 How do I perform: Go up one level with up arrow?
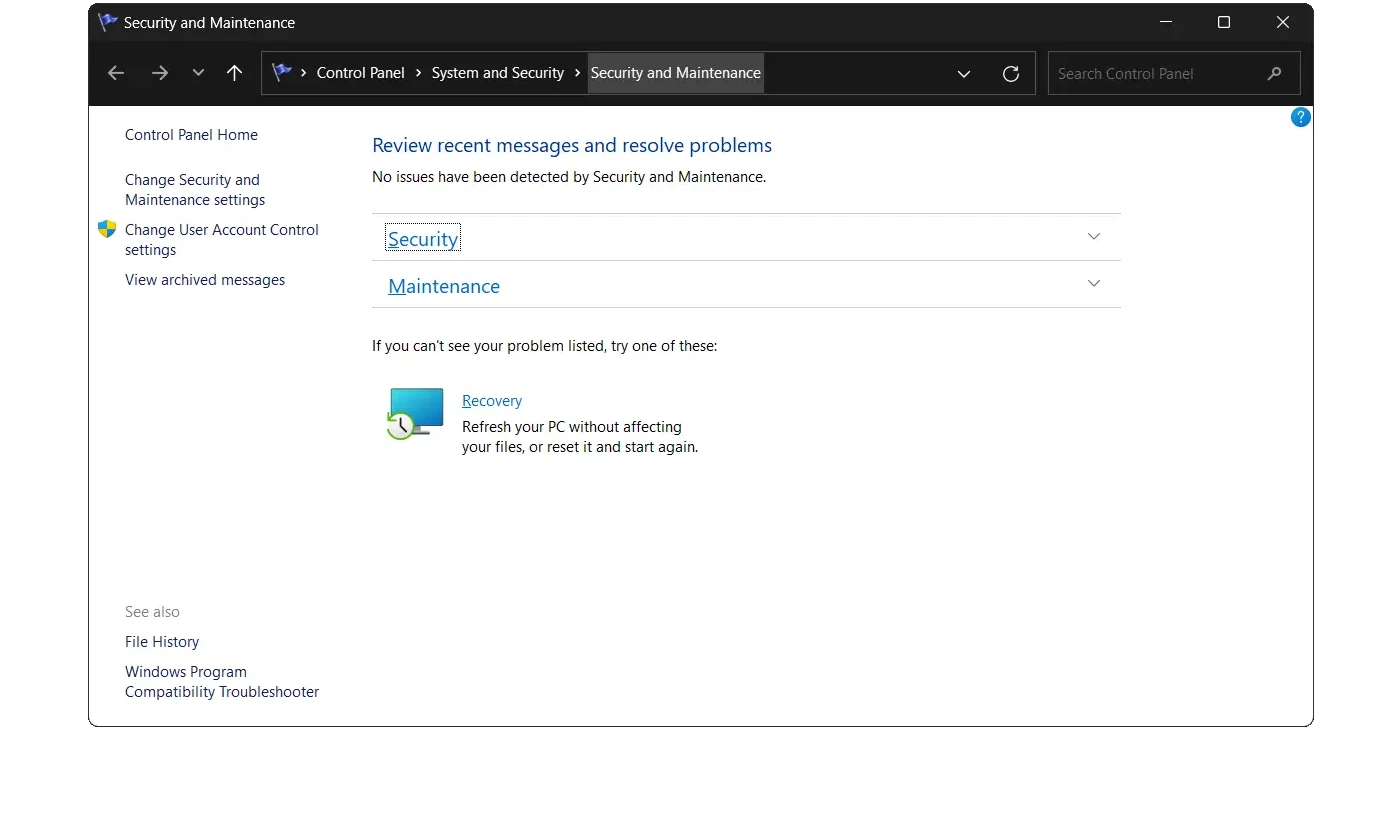[234, 73]
